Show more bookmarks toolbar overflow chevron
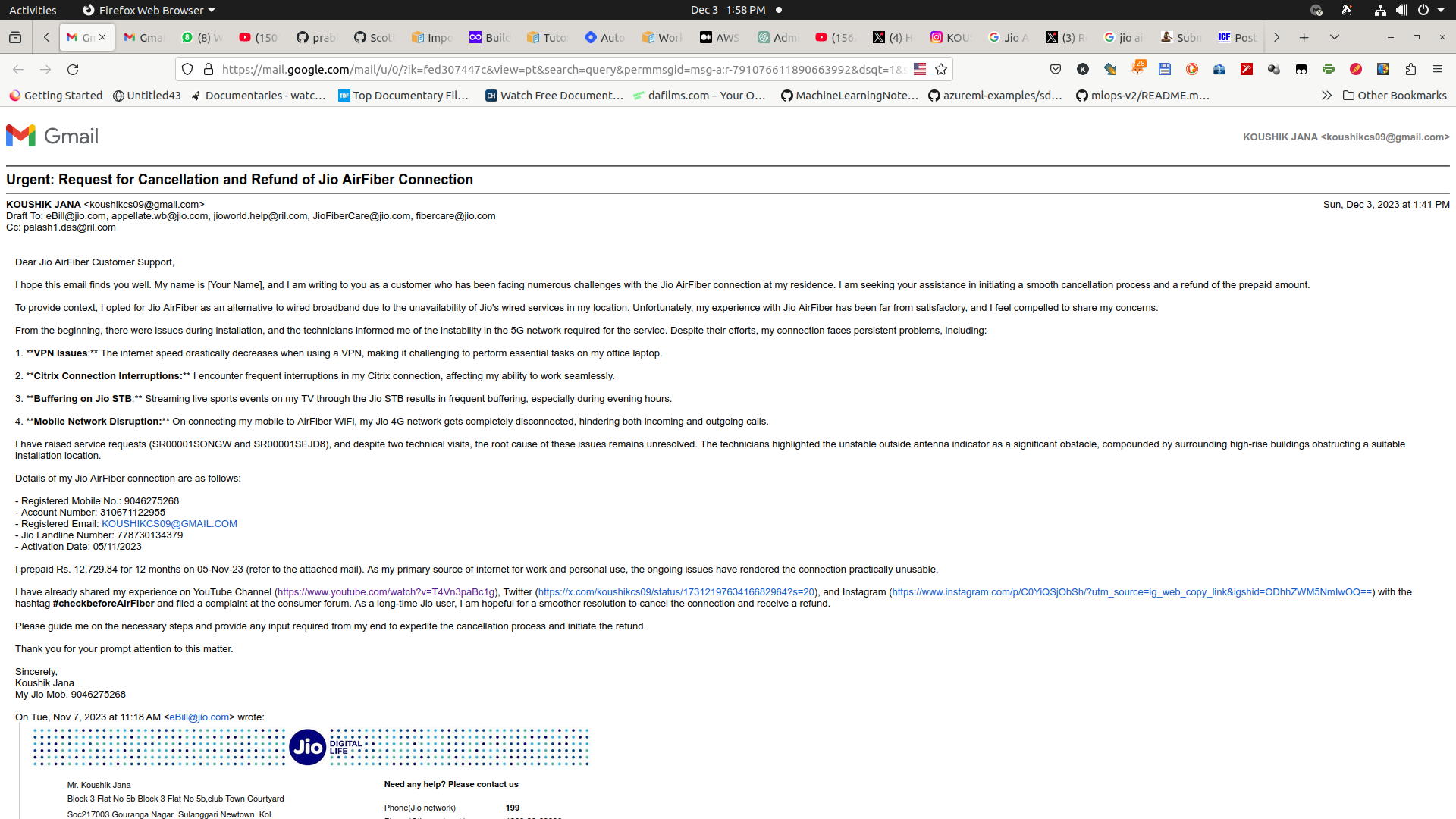The height and width of the screenshot is (819, 1456). pyautogui.click(x=1326, y=96)
